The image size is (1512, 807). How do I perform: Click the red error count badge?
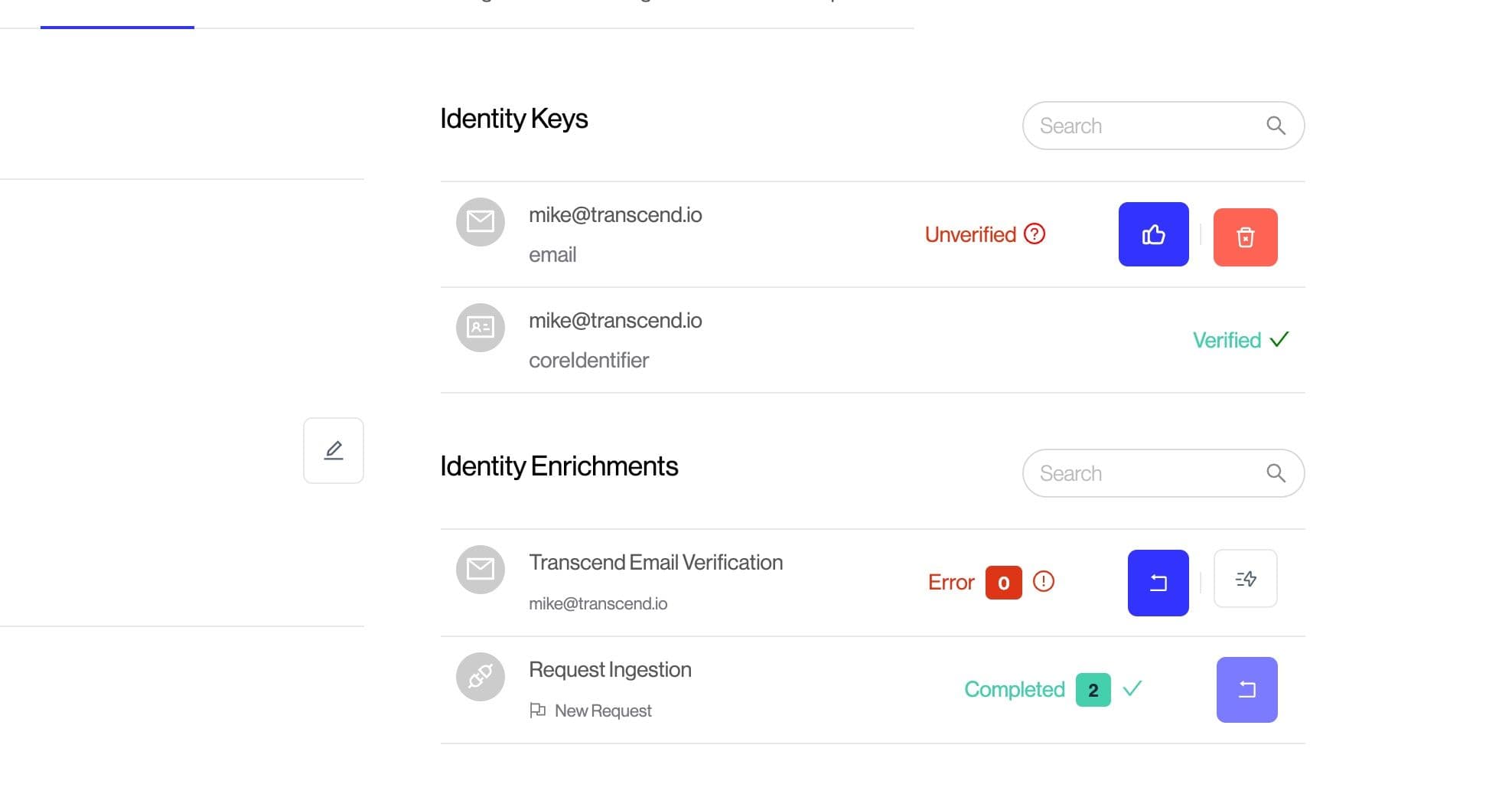(1003, 583)
